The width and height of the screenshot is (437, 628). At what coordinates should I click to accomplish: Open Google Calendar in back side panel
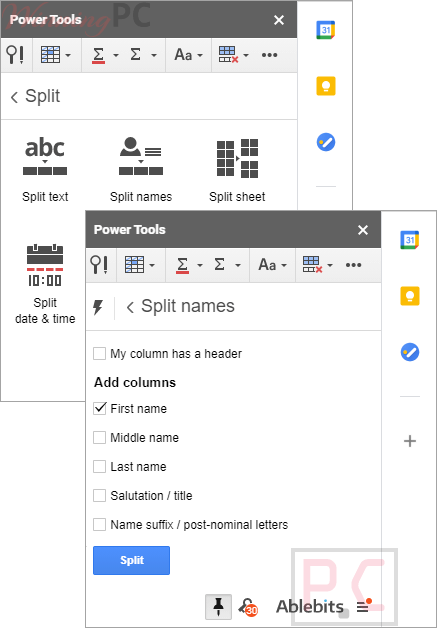point(326,30)
